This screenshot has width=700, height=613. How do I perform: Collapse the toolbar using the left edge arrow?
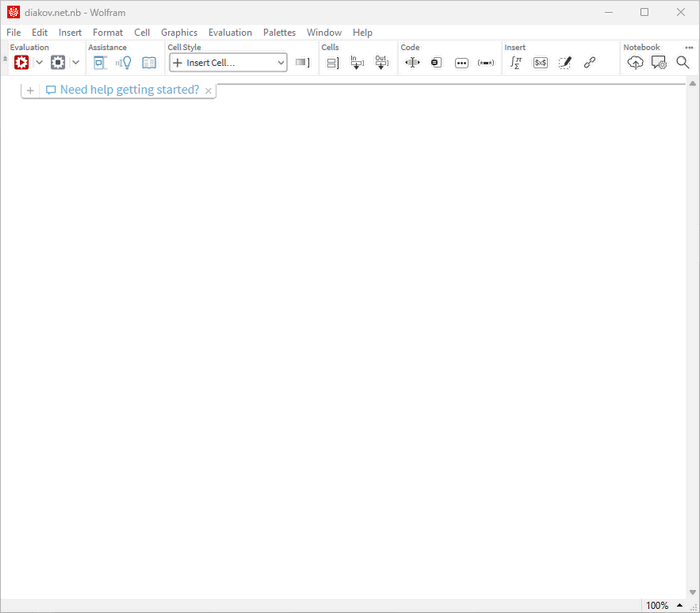click(5, 60)
